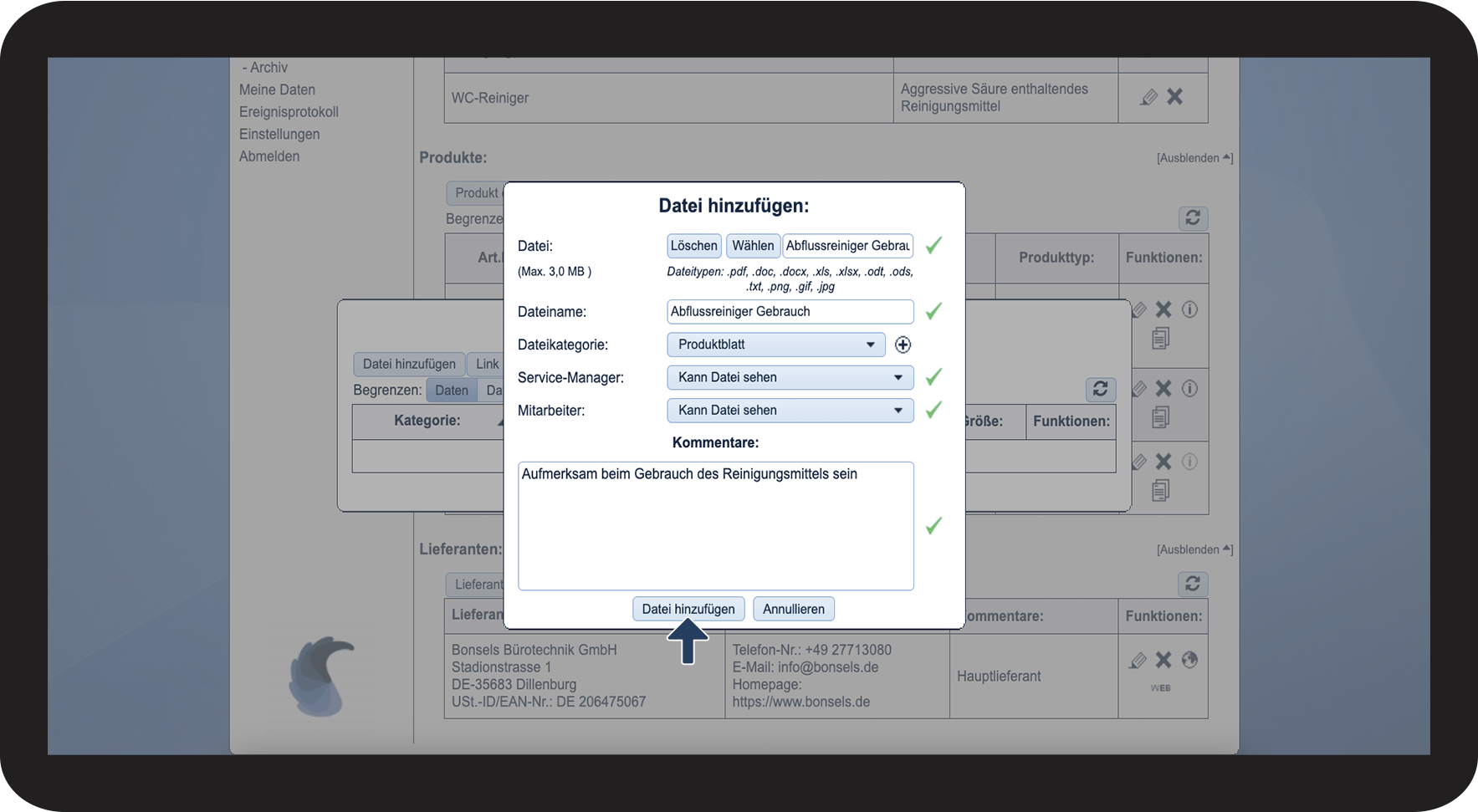Confirm with Datei hinzufügen beside Annullieren
1478x812 pixels.
[688, 609]
